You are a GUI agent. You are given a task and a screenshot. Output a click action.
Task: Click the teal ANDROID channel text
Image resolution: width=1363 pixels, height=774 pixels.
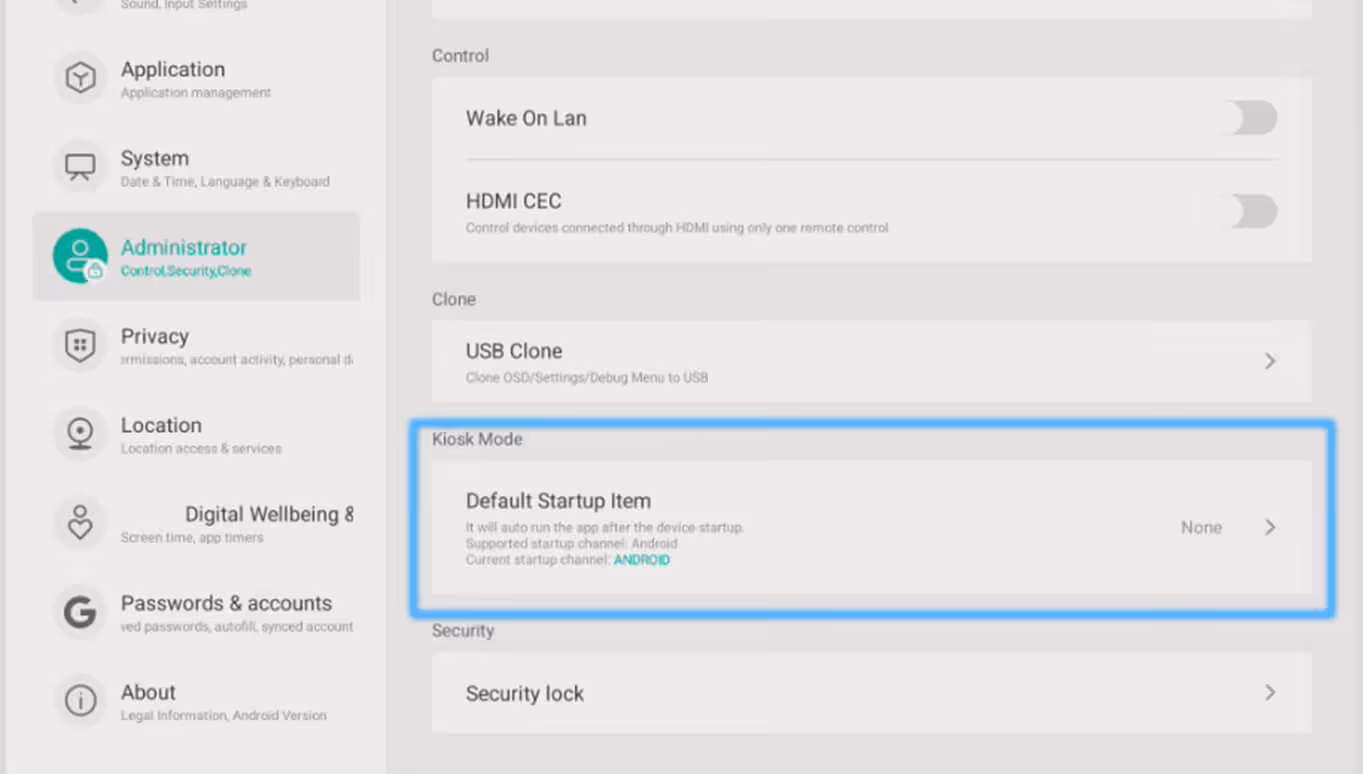click(x=642, y=560)
